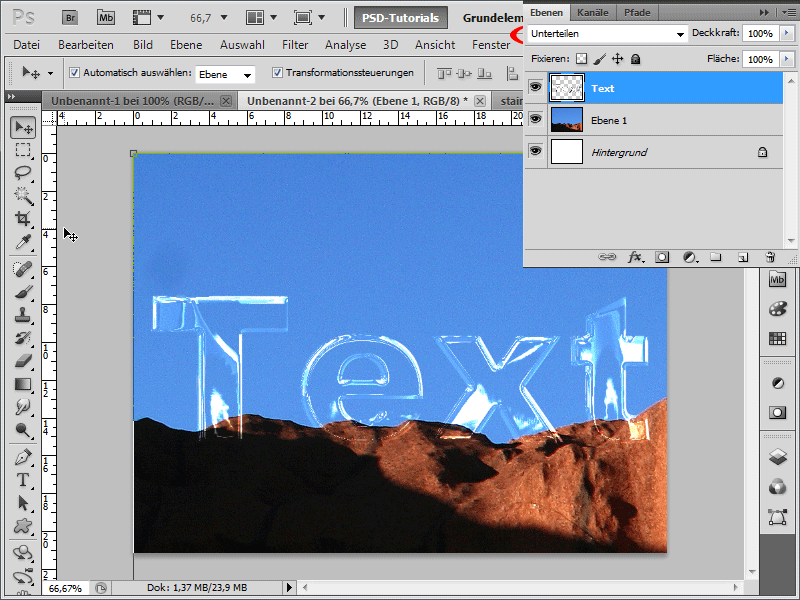This screenshot has height=600, width=800.
Task: Create a new layer group
Action: pyautogui.click(x=716, y=257)
